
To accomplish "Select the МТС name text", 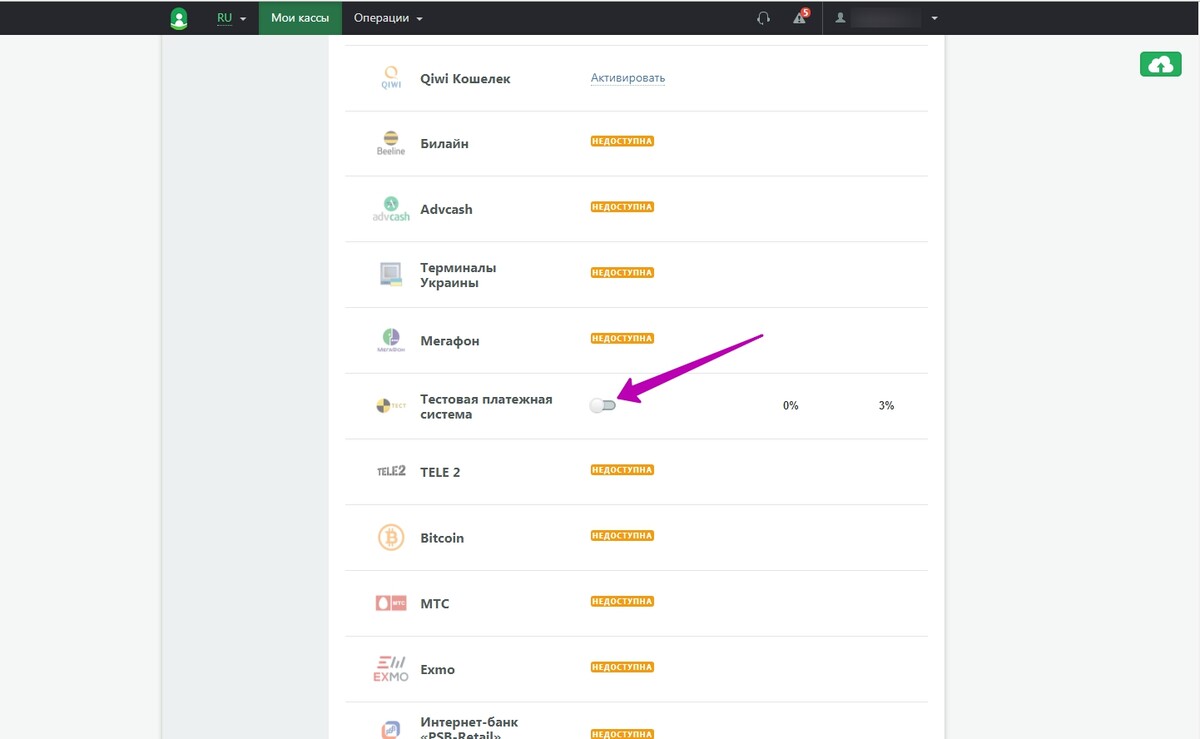I will [435, 604].
